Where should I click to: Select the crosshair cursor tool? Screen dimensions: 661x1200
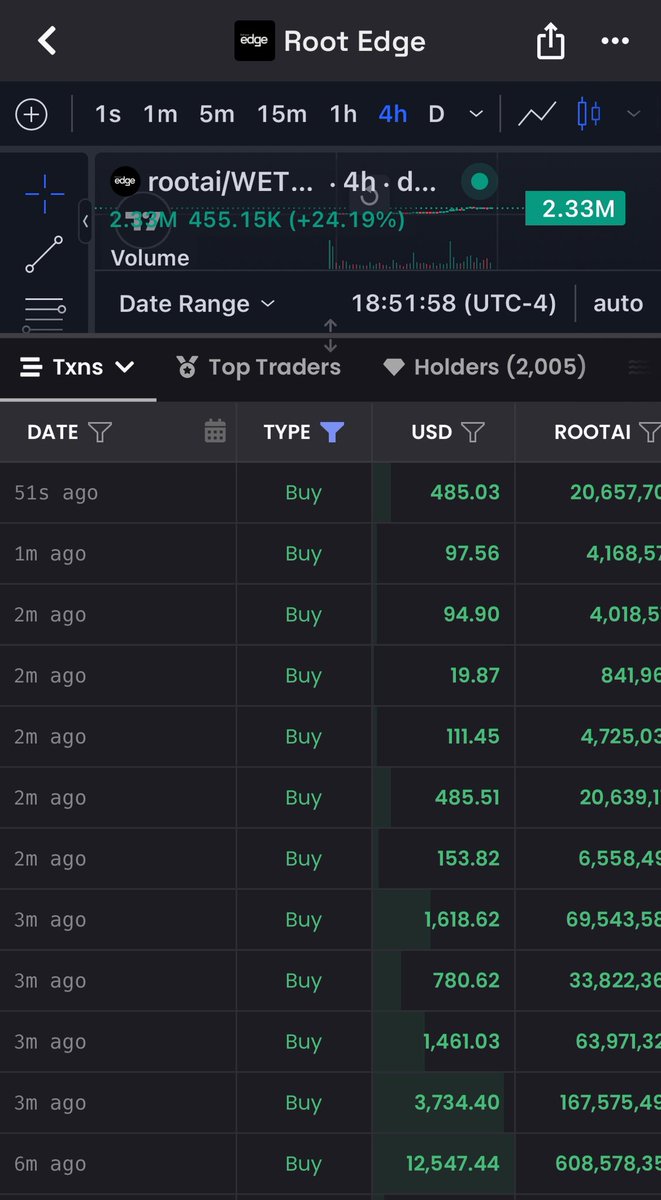click(x=44, y=192)
